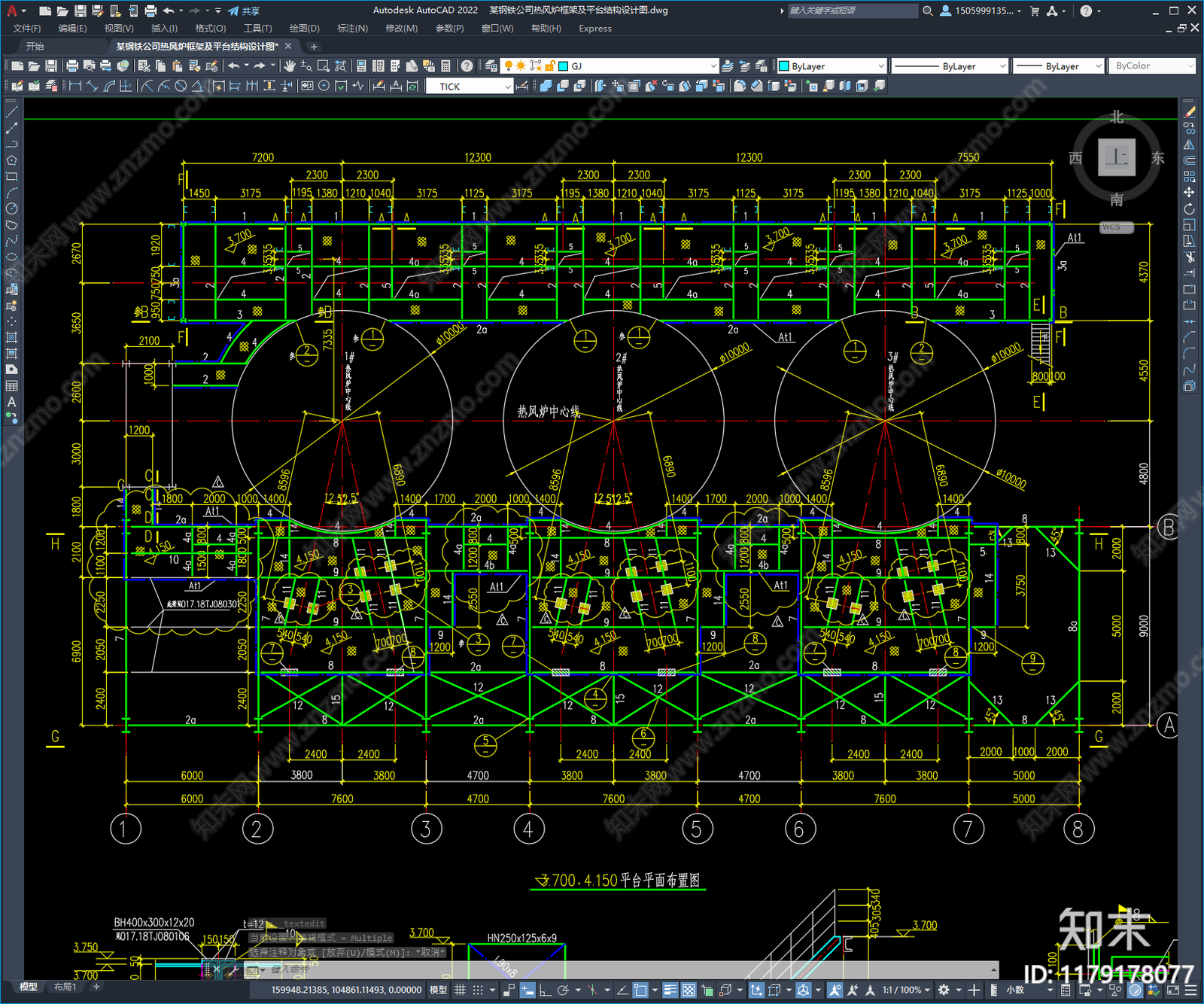
Task: Click the search magnifier icon in title bar
Action: click(x=928, y=11)
